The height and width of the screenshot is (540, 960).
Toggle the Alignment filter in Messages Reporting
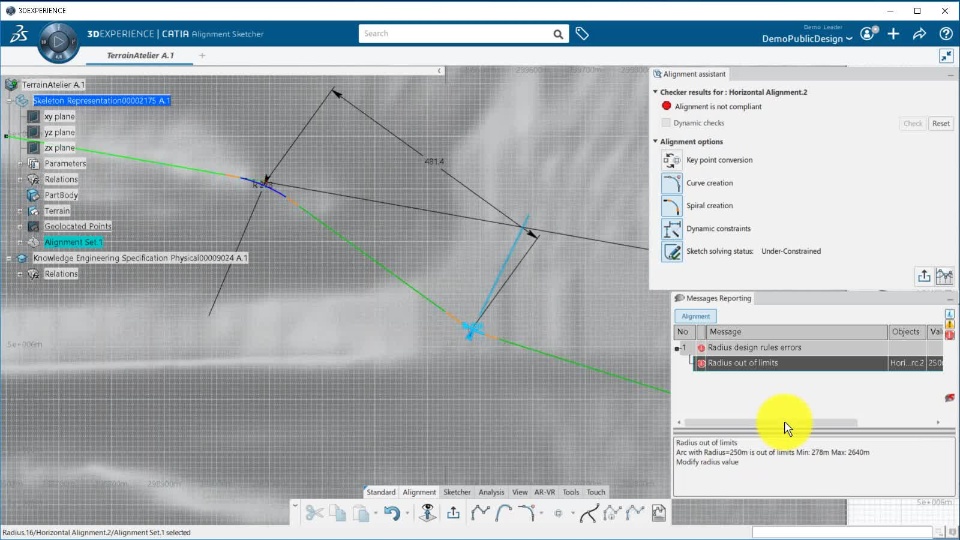pos(696,317)
